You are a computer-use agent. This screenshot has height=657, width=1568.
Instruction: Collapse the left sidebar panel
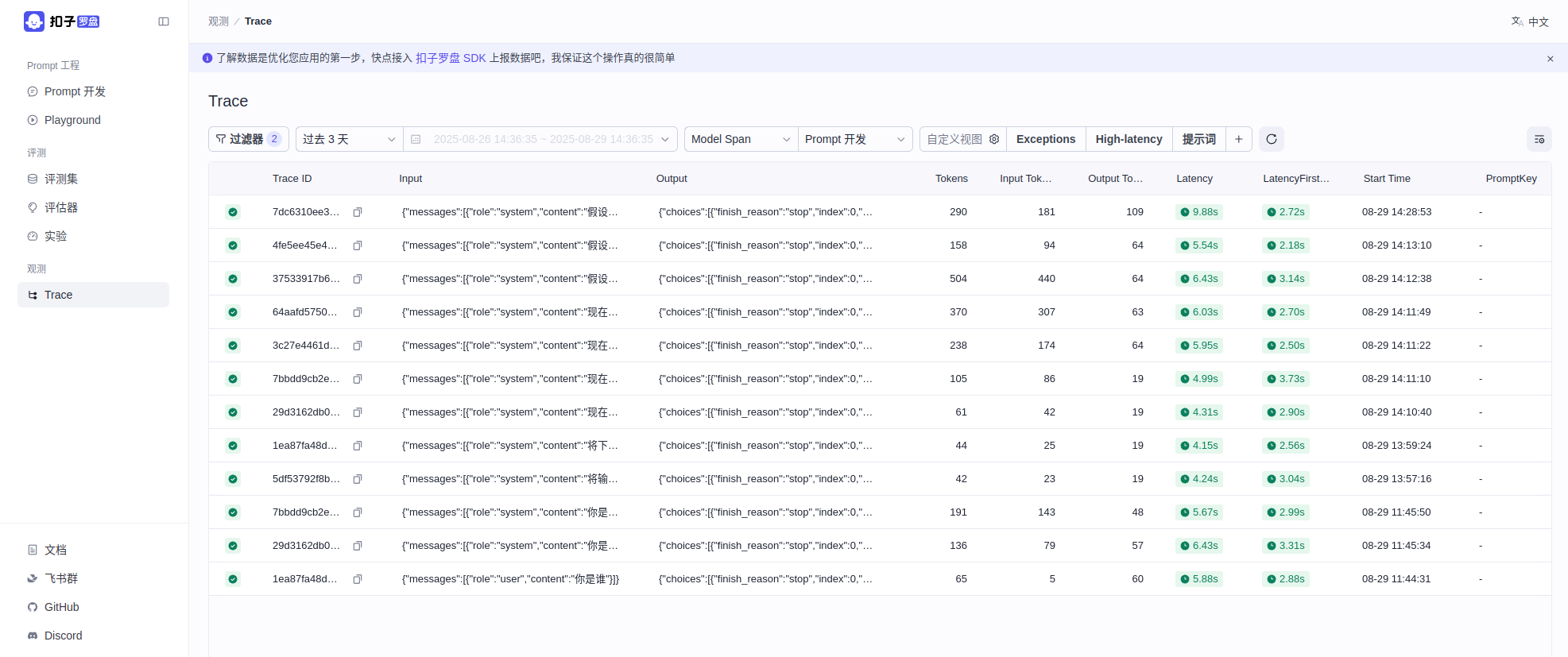164,21
